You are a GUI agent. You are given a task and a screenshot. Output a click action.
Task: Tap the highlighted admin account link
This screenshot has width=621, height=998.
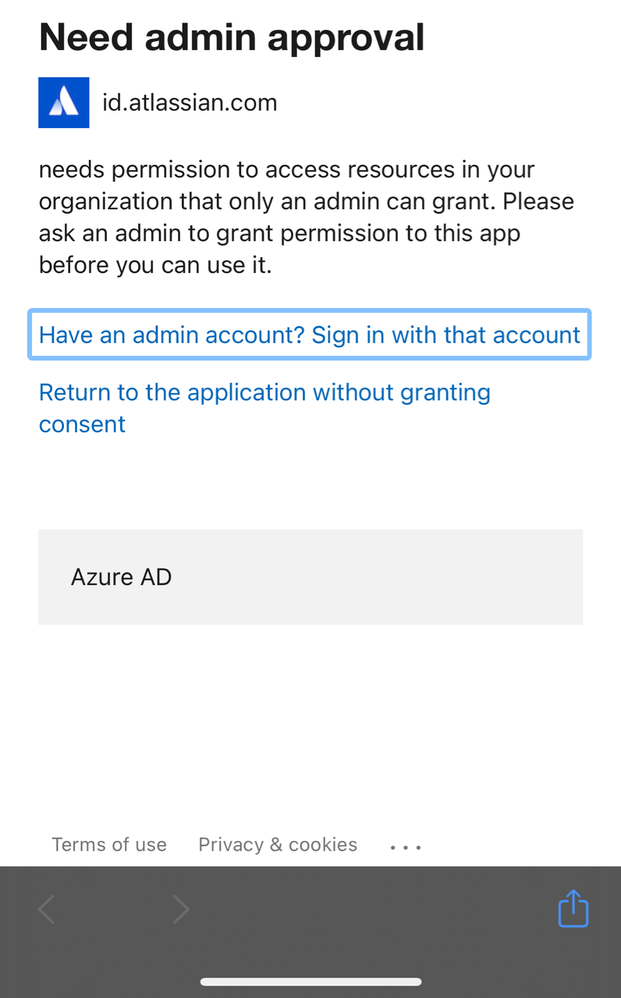click(308, 334)
